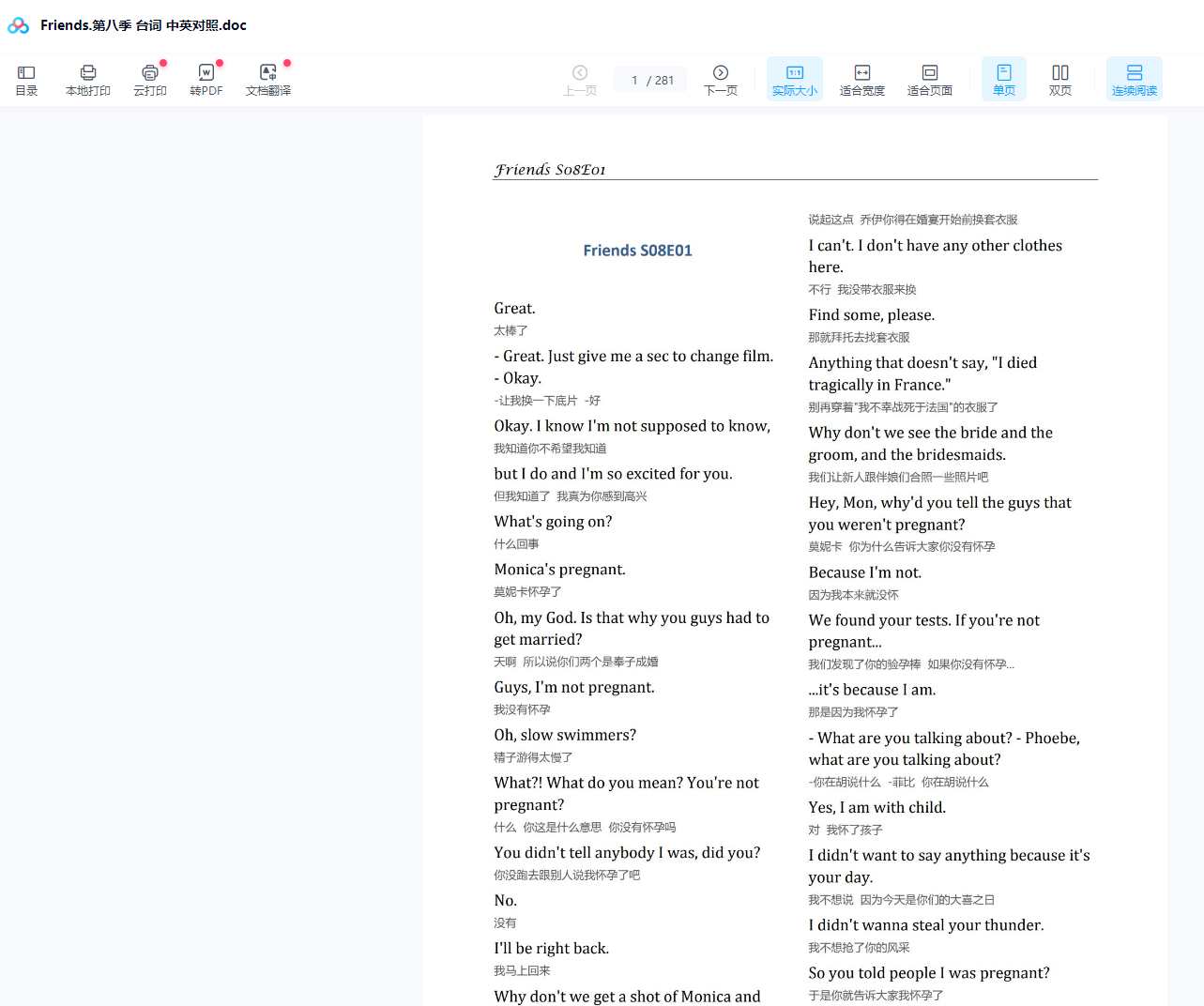Open the 文档翻译 document translation tool
Image resolution: width=1204 pixels, height=1006 pixels.
pos(268,80)
